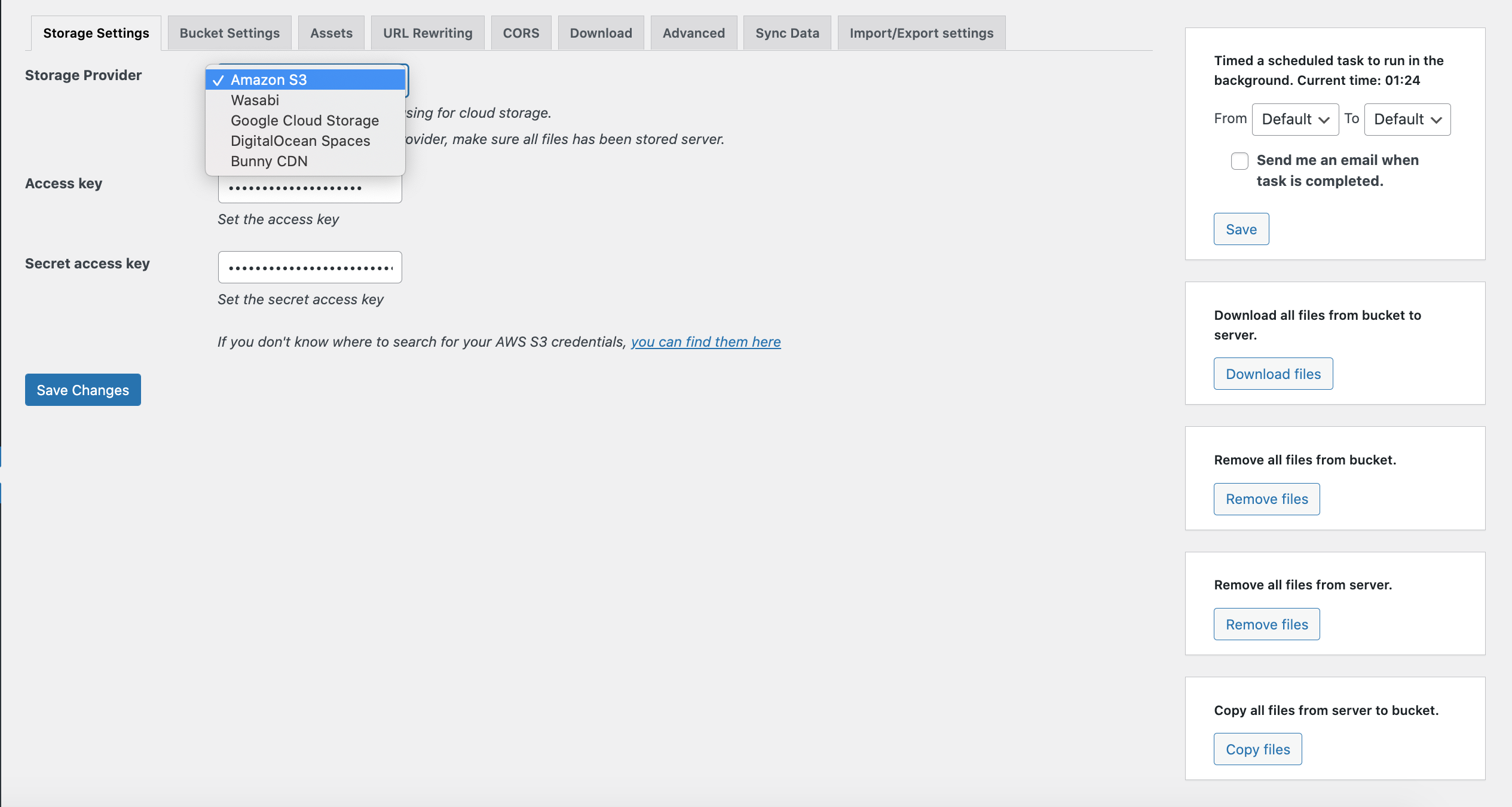The width and height of the screenshot is (1512, 807).
Task: Click the Save Changes button
Action: tap(82, 390)
